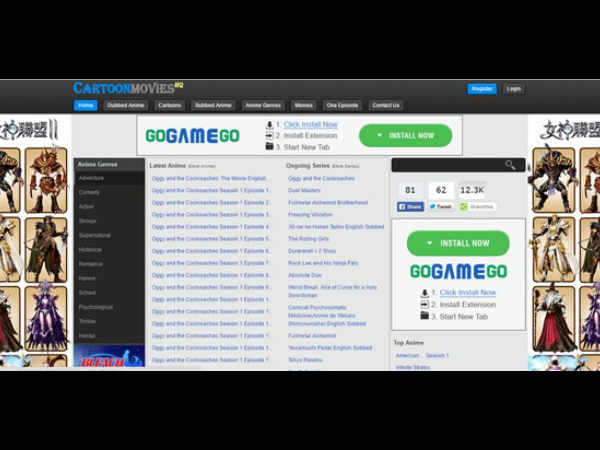Click the Facebook Share button
The image size is (600, 450).
410,207
